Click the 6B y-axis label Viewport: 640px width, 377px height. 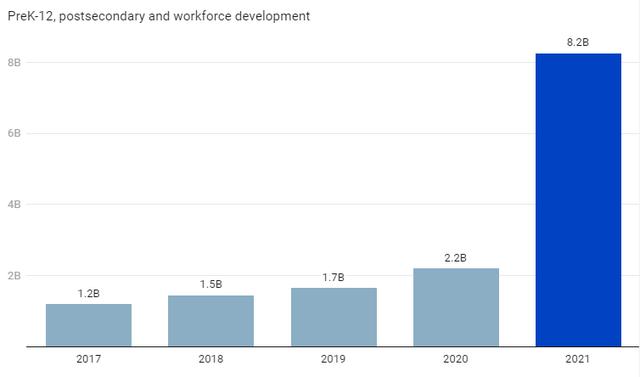(14, 133)
